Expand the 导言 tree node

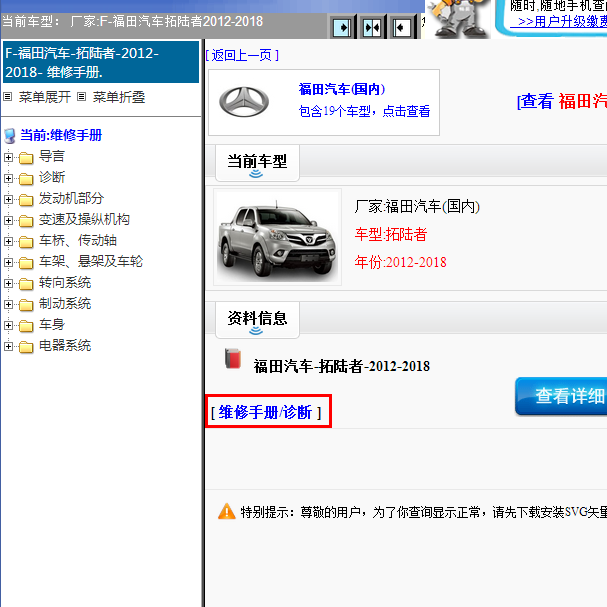(8, 157)
